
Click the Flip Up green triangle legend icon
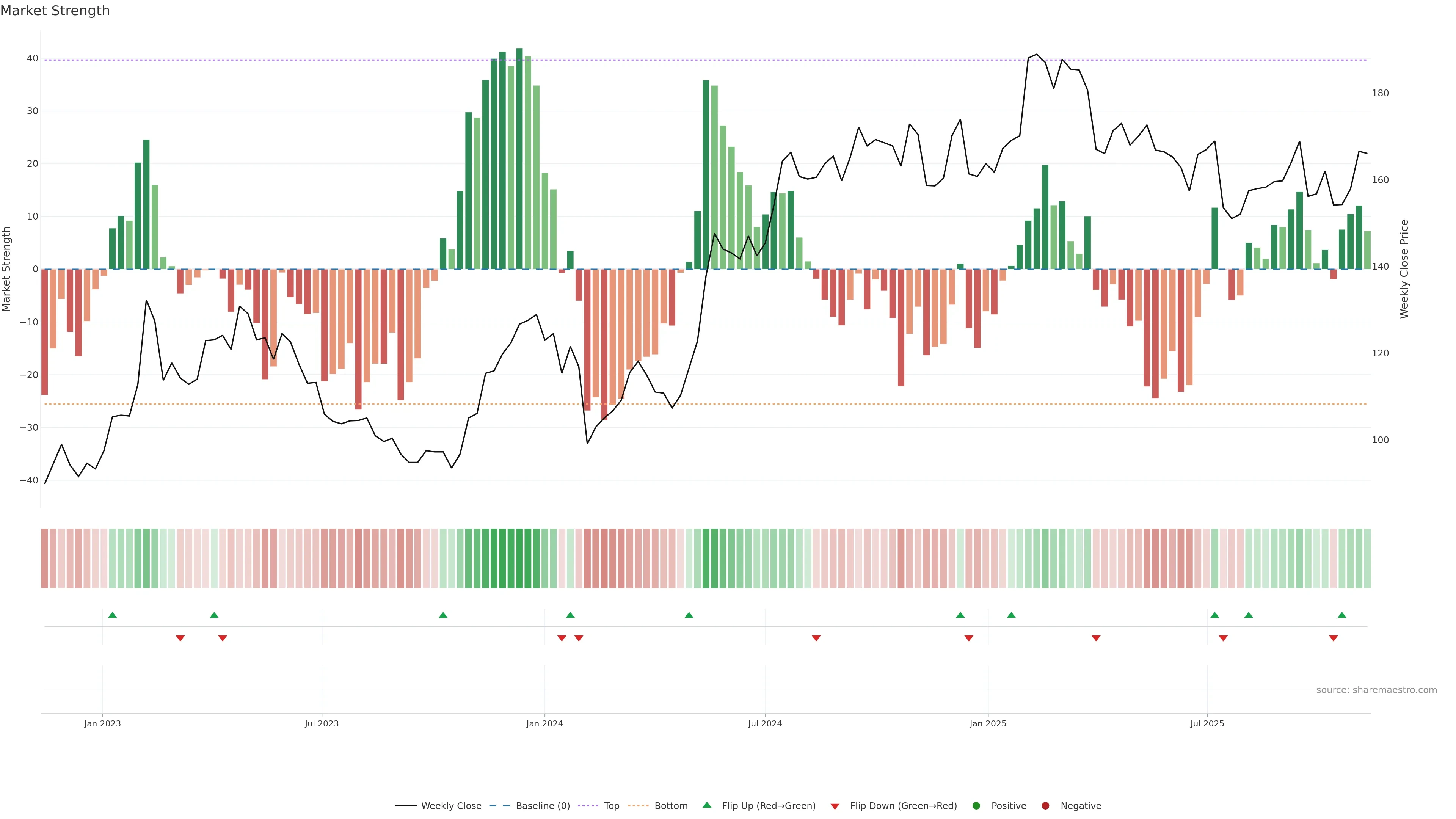click(x=706, y=805)
